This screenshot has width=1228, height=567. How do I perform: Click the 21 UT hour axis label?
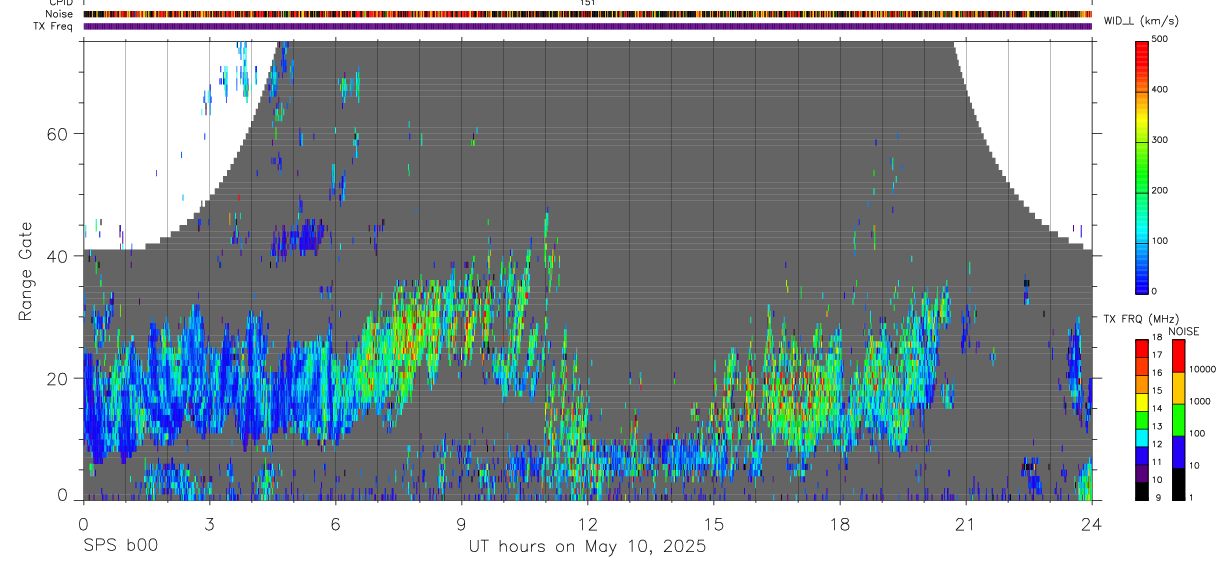(966, 523)
